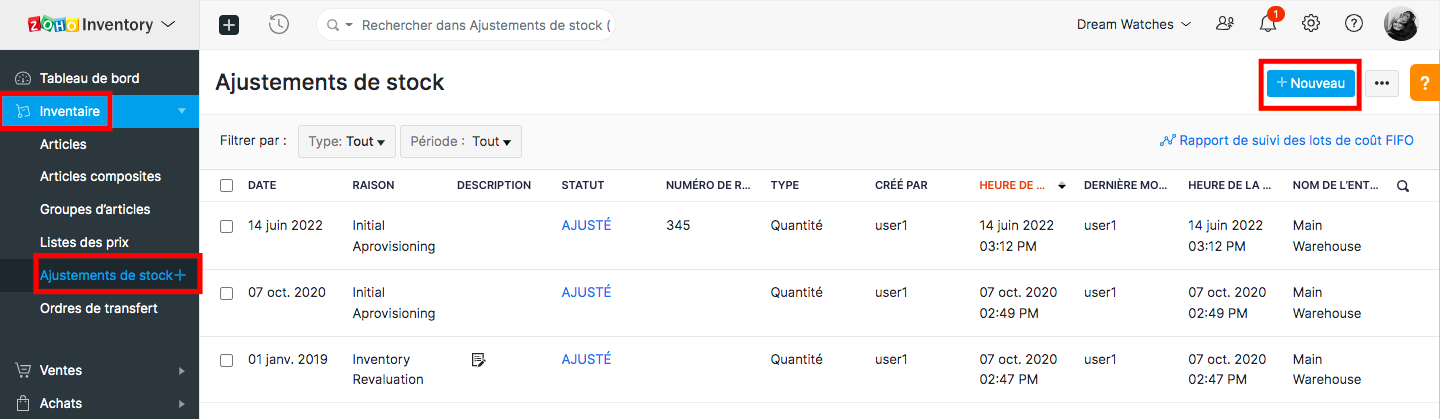Image resolution: width=1440 pixels, height=419 pixels.
Task: Open the description note icon for Inventory Revaluation
Action: 478,360
